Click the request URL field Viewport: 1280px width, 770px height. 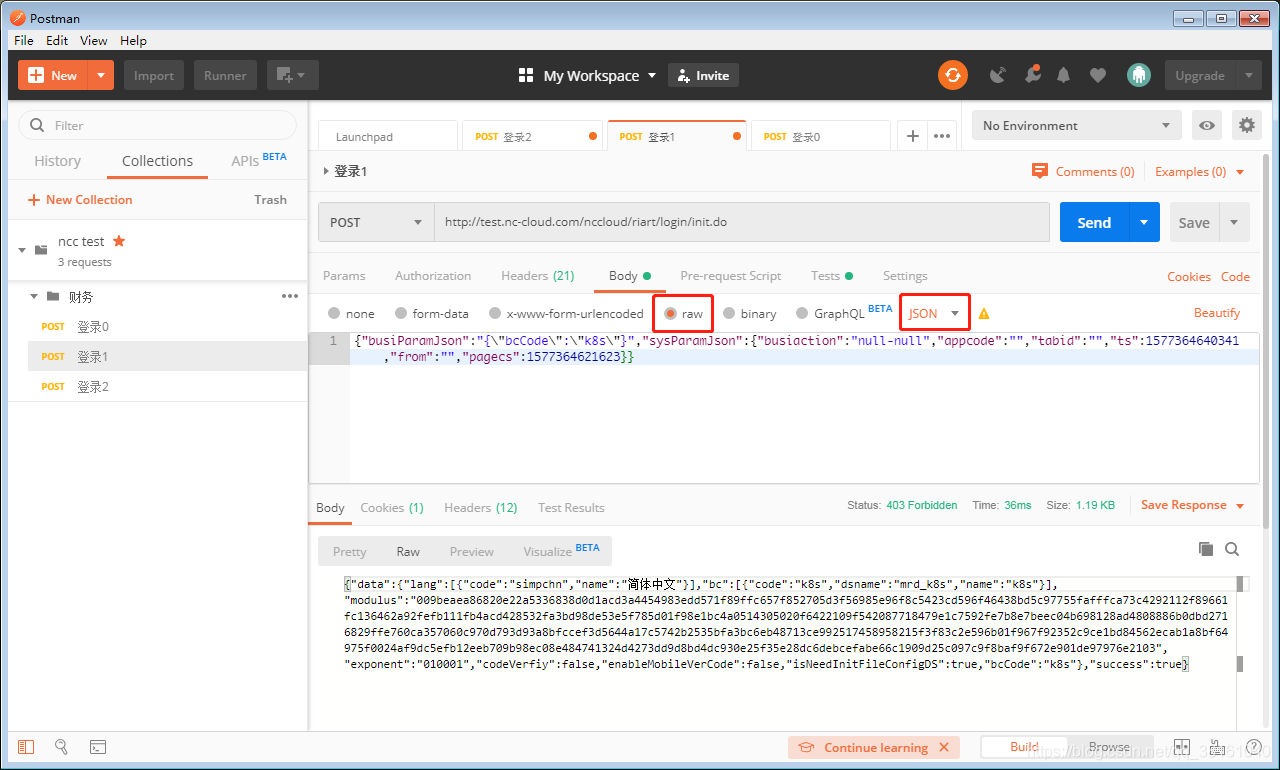click(x=741, y=222)
